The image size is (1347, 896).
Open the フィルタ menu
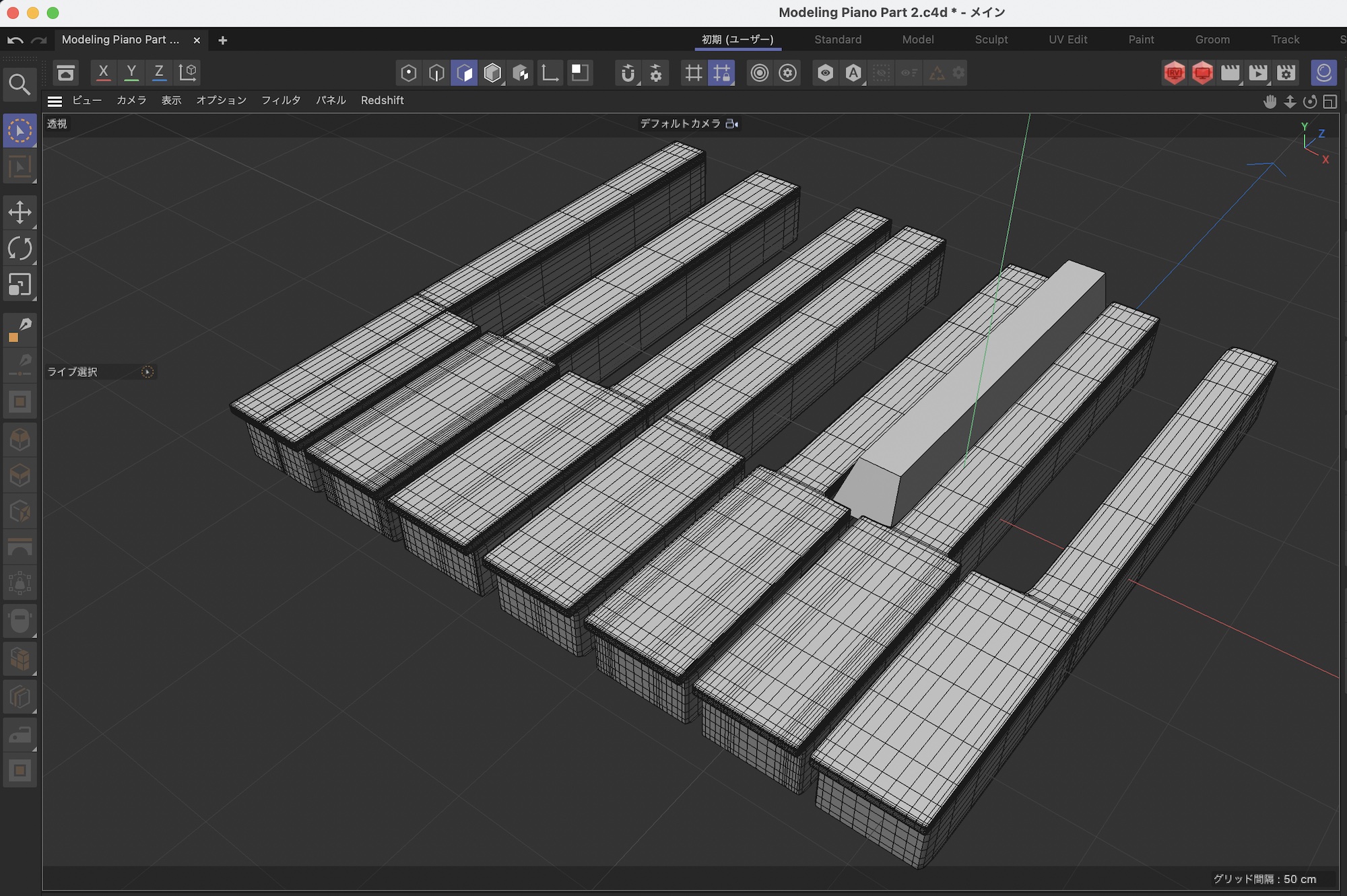(281, 100)
